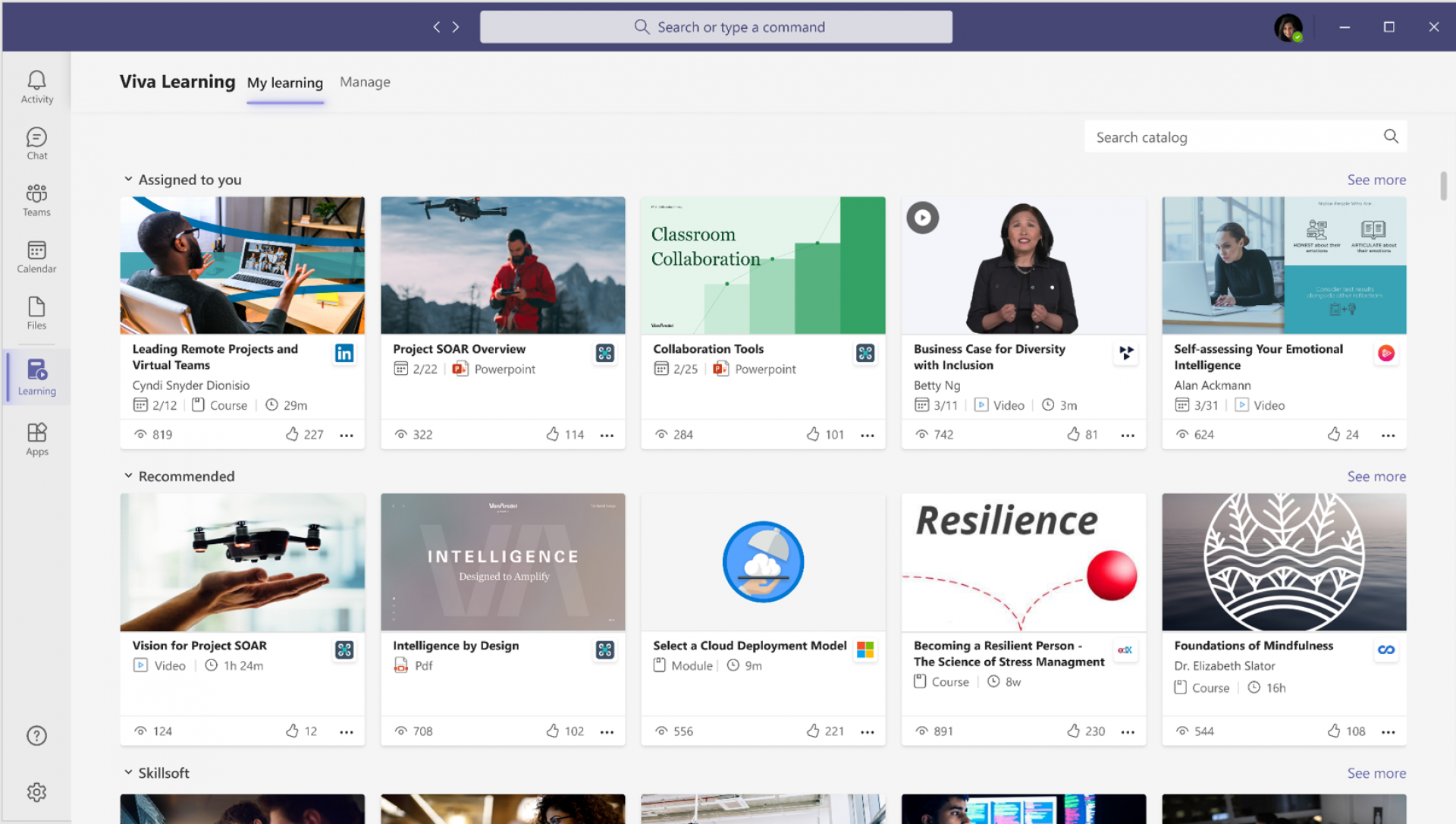Like Foundations of Mindfulness course

(1334, 731)
